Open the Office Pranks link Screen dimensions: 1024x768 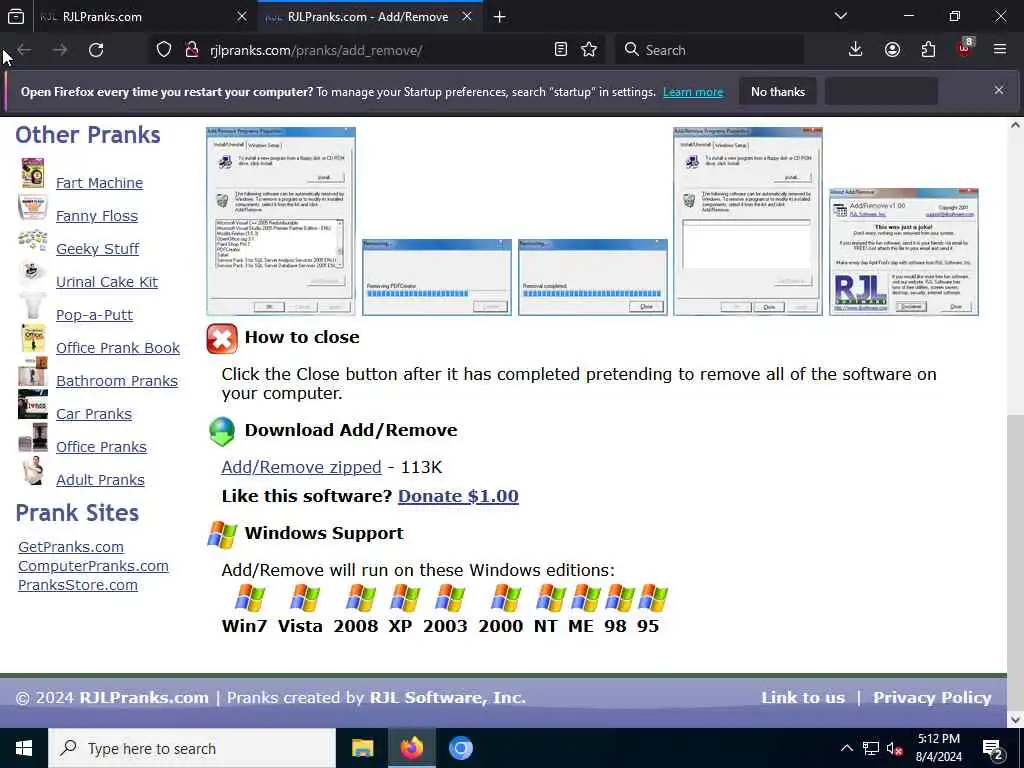101,447
